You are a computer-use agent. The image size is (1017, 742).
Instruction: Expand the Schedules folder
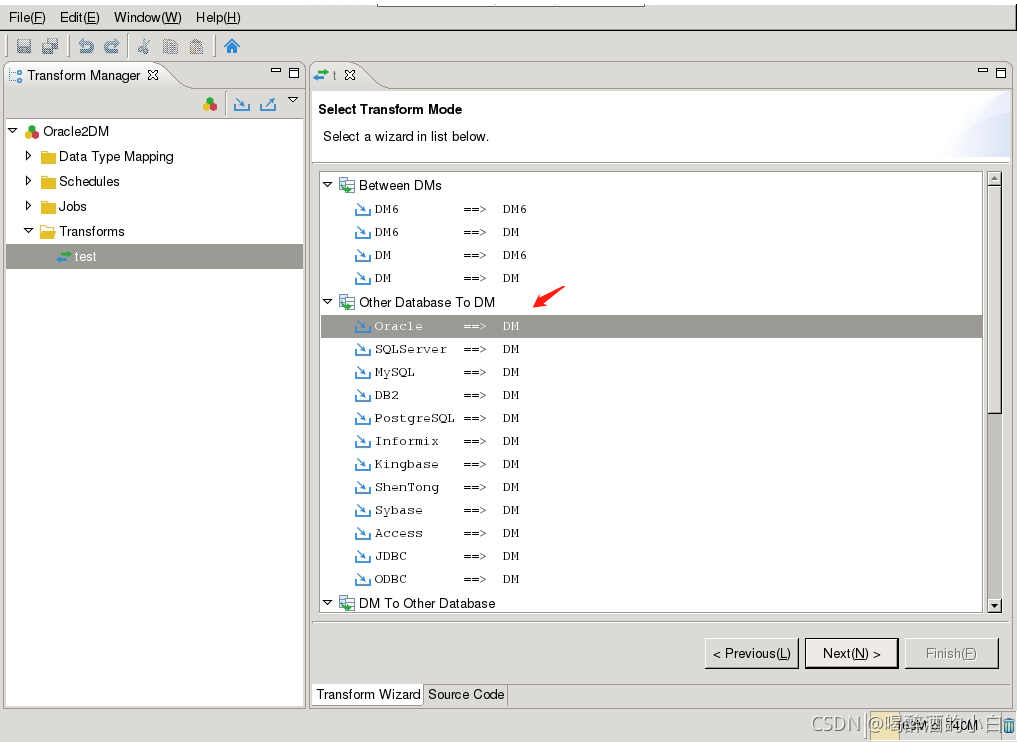pos(28,181)
